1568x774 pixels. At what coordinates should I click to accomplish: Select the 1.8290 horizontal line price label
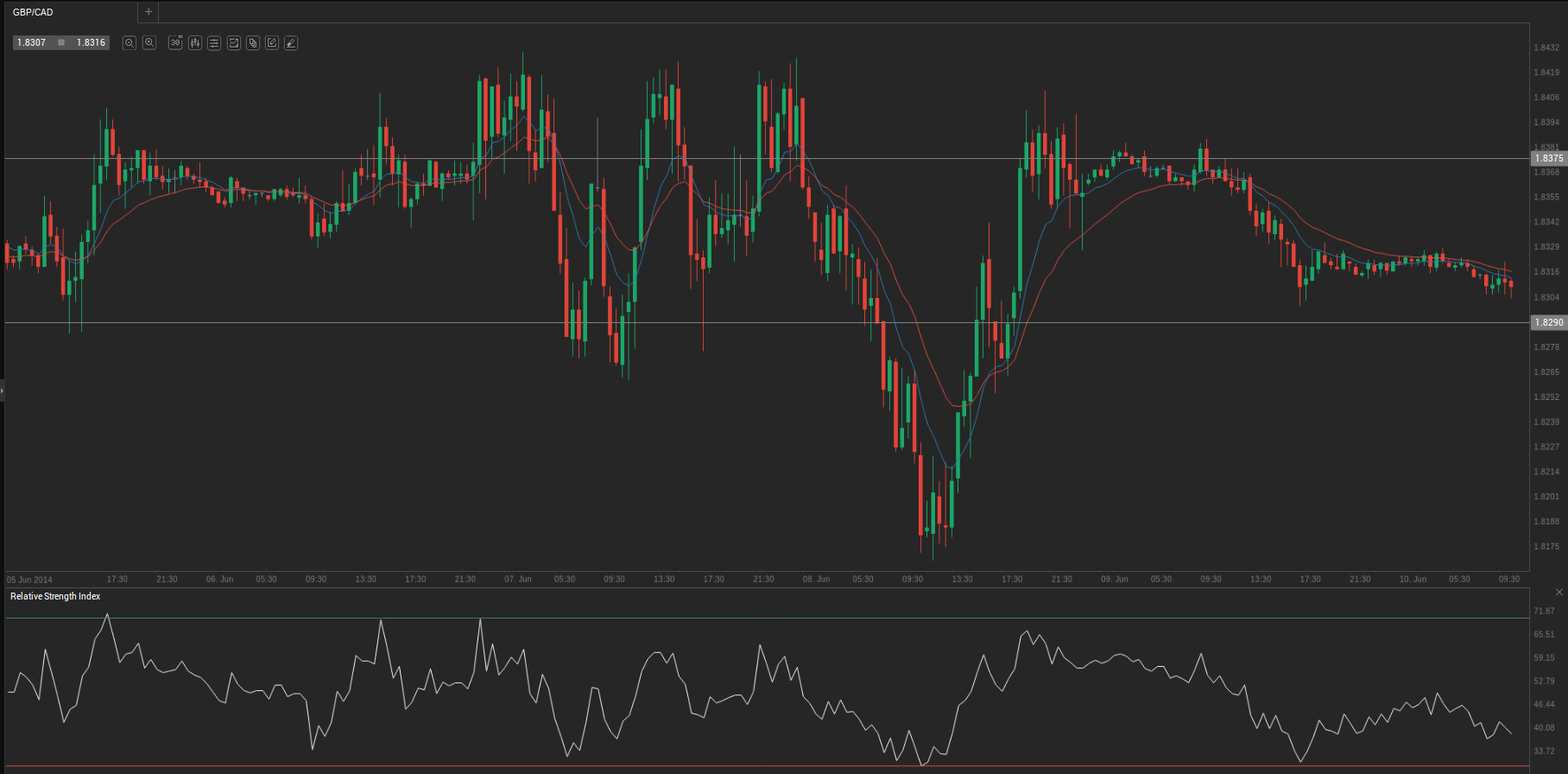point(1548,322)
